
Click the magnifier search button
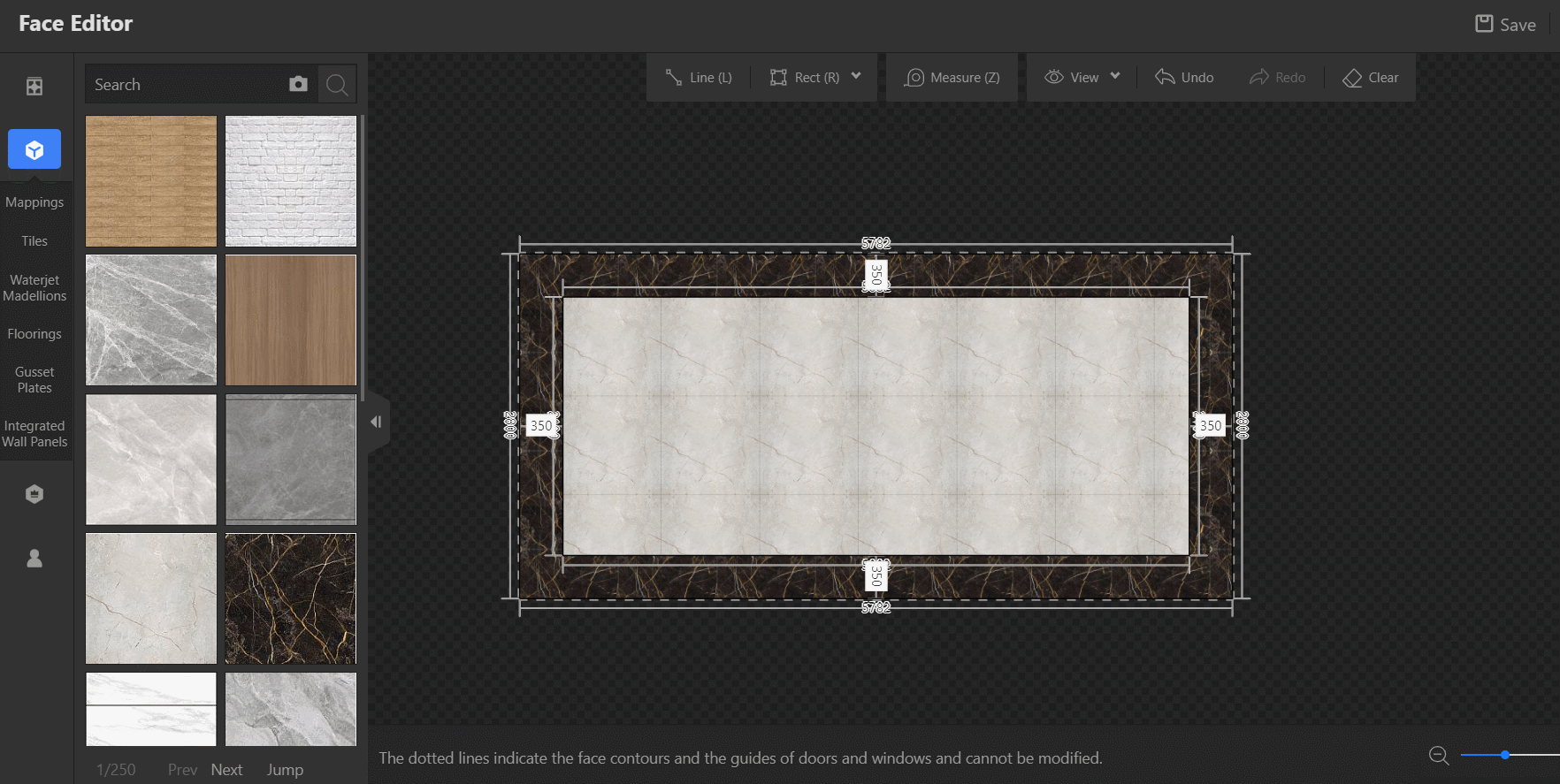coord(337,85)
